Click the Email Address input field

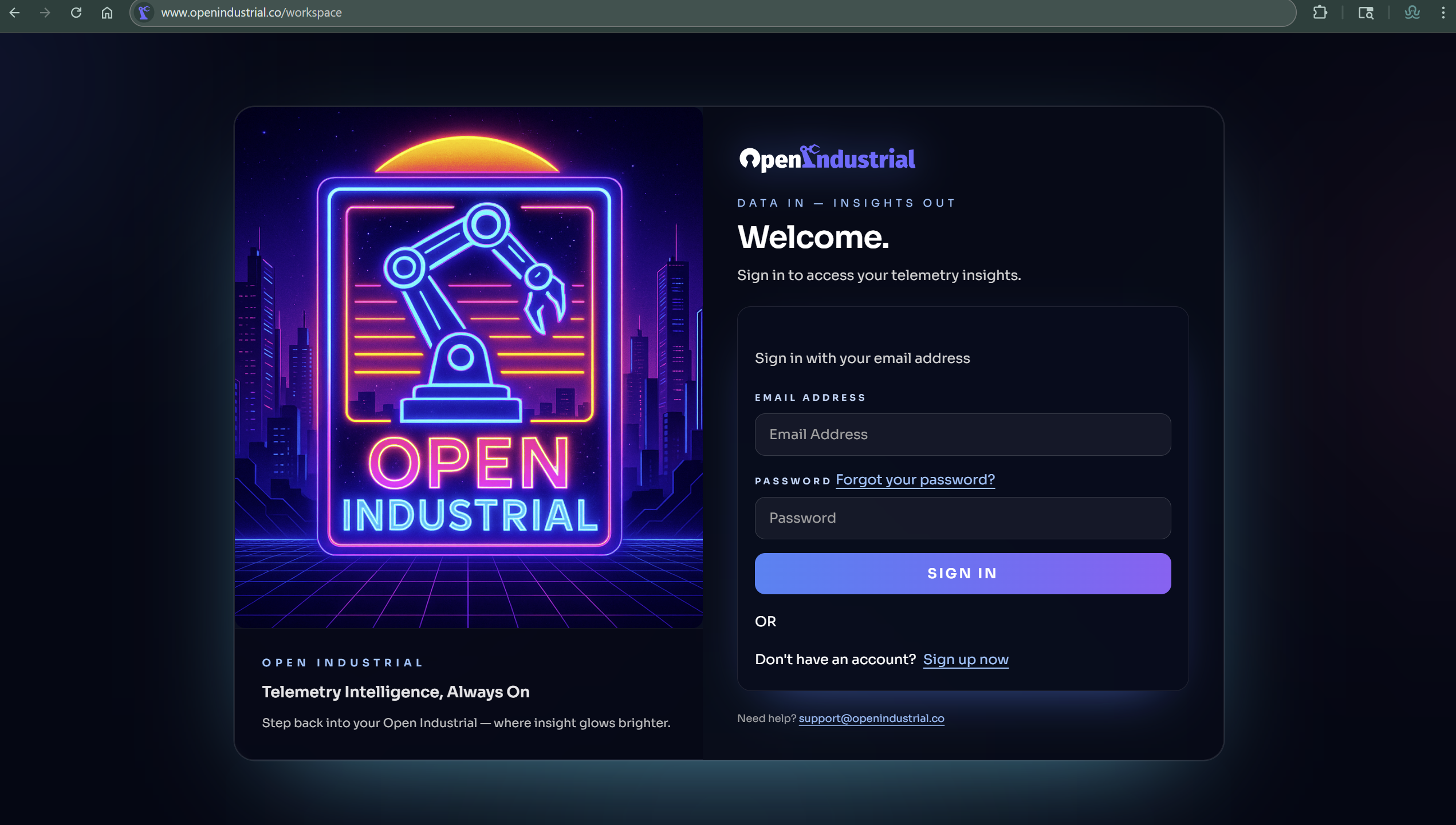pyautogui.click(x=962, y=435)
